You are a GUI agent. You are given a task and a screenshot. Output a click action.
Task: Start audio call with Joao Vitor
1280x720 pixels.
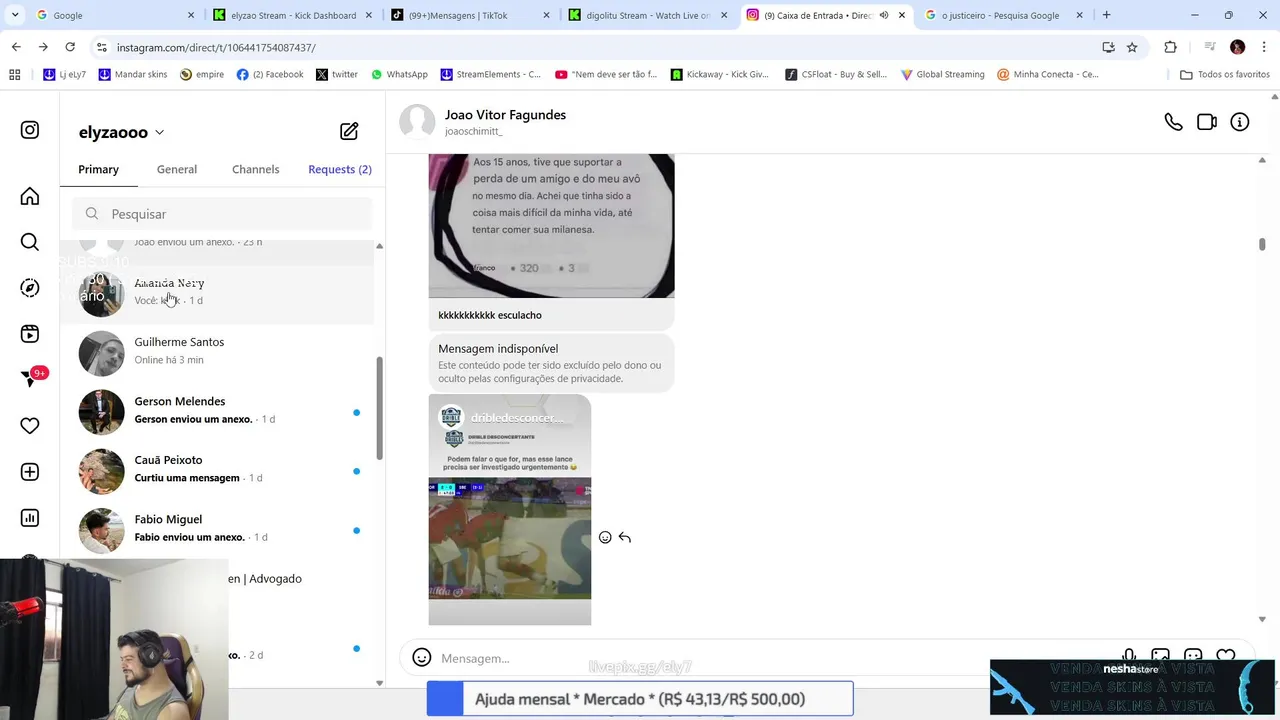click(1173, 122)
